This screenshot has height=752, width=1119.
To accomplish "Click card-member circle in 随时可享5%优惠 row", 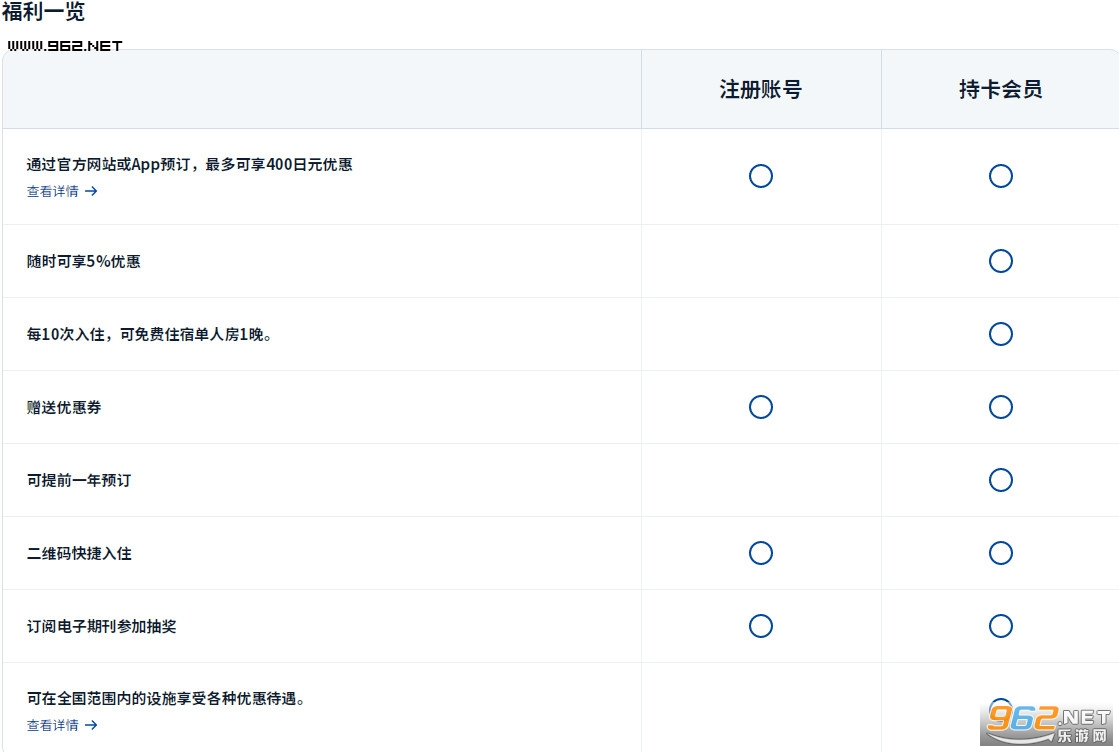I will tap(1001, 261).
